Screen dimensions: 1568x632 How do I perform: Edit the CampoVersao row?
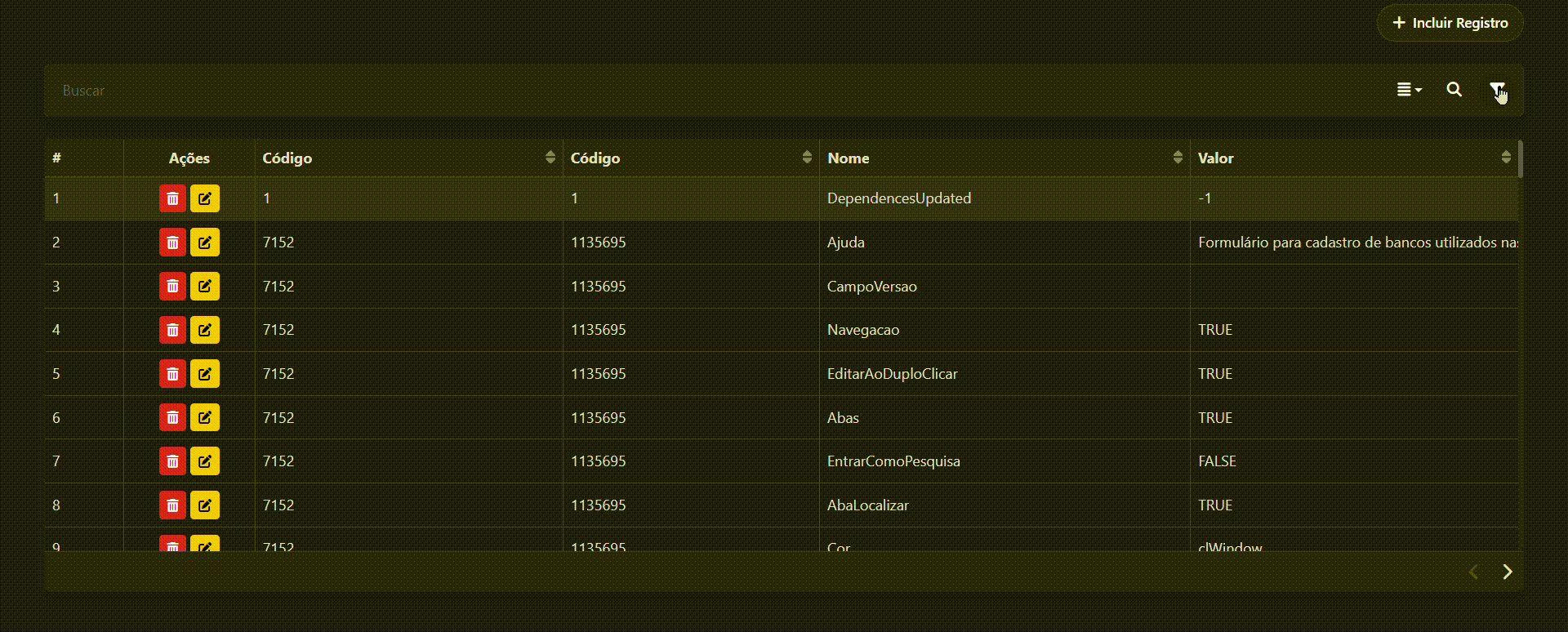click(205, 287)
